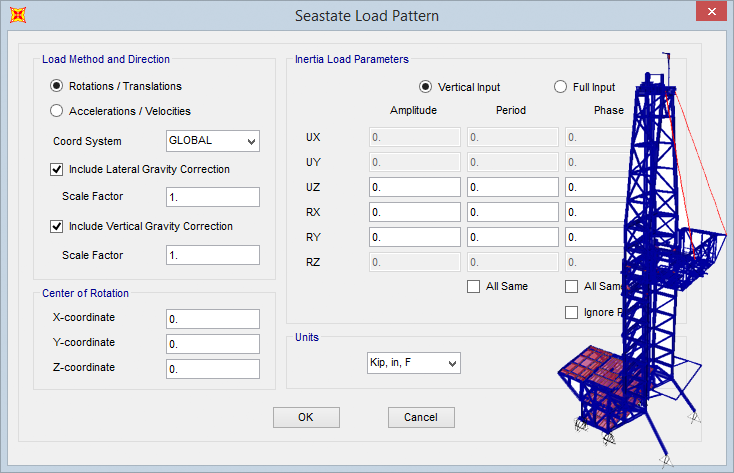Screen dimensions: 734x473
Task: Select the UZ Amplitude input box
Action: tap(414, 187)
